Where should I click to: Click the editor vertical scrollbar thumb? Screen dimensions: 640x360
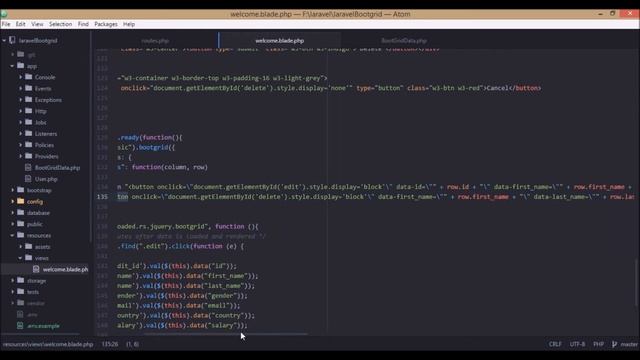[x=636, y=283]
